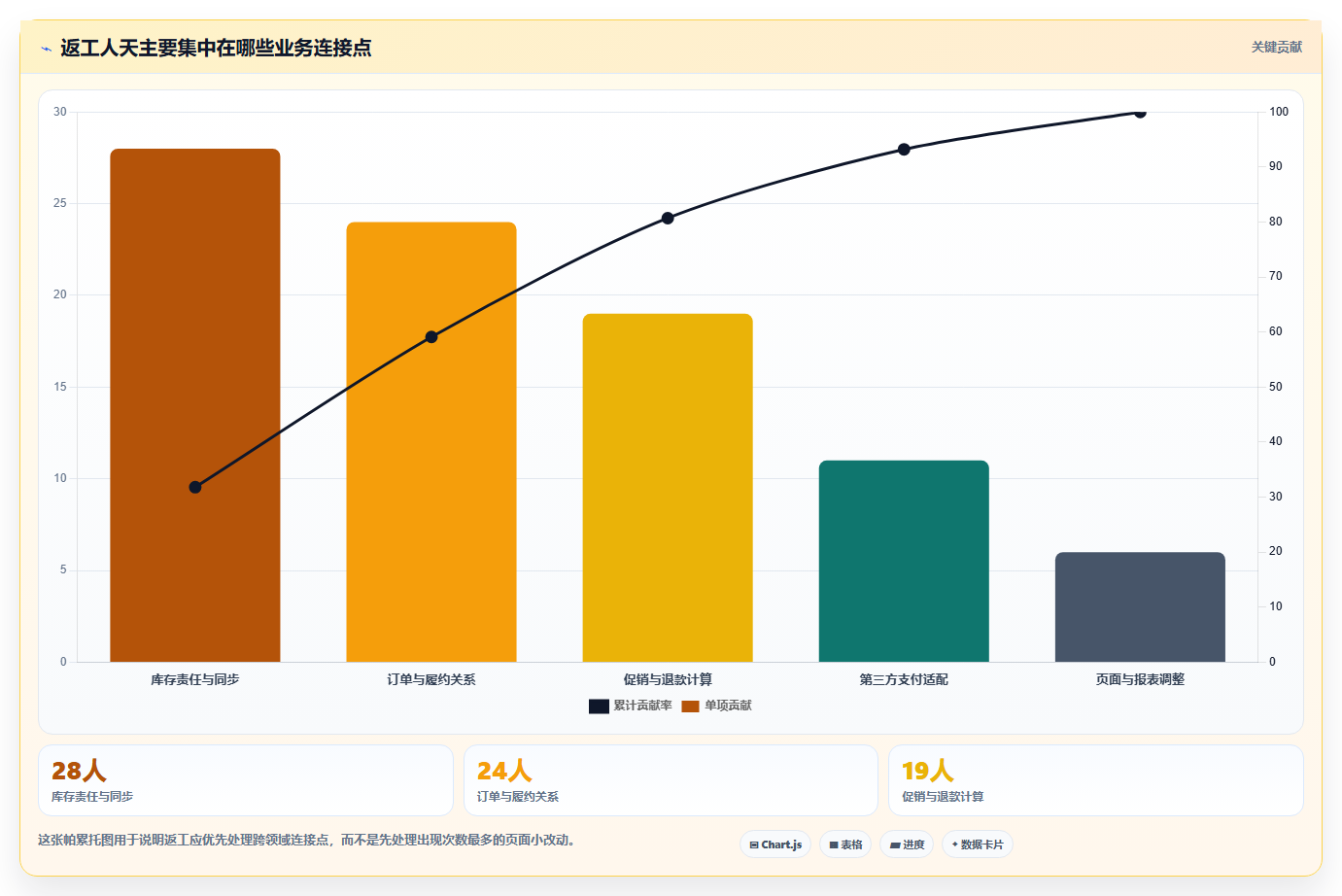Open the 24人 订单与履约关系 card
This screenshot has height=896, width=1342.
tap(671, 780)
